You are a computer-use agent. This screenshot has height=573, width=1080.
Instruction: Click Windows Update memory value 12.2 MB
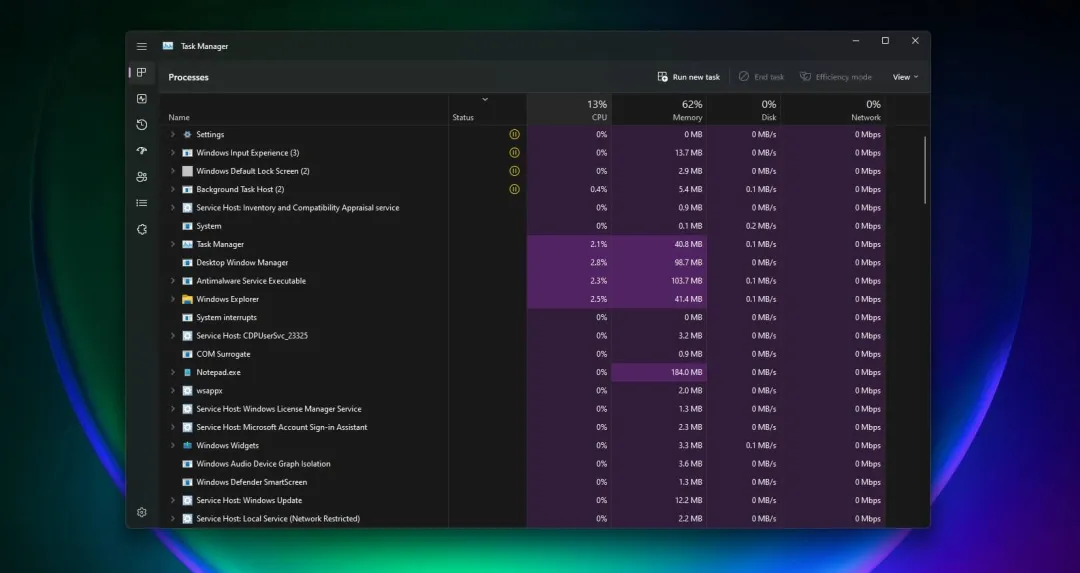(x=689, y=501)
